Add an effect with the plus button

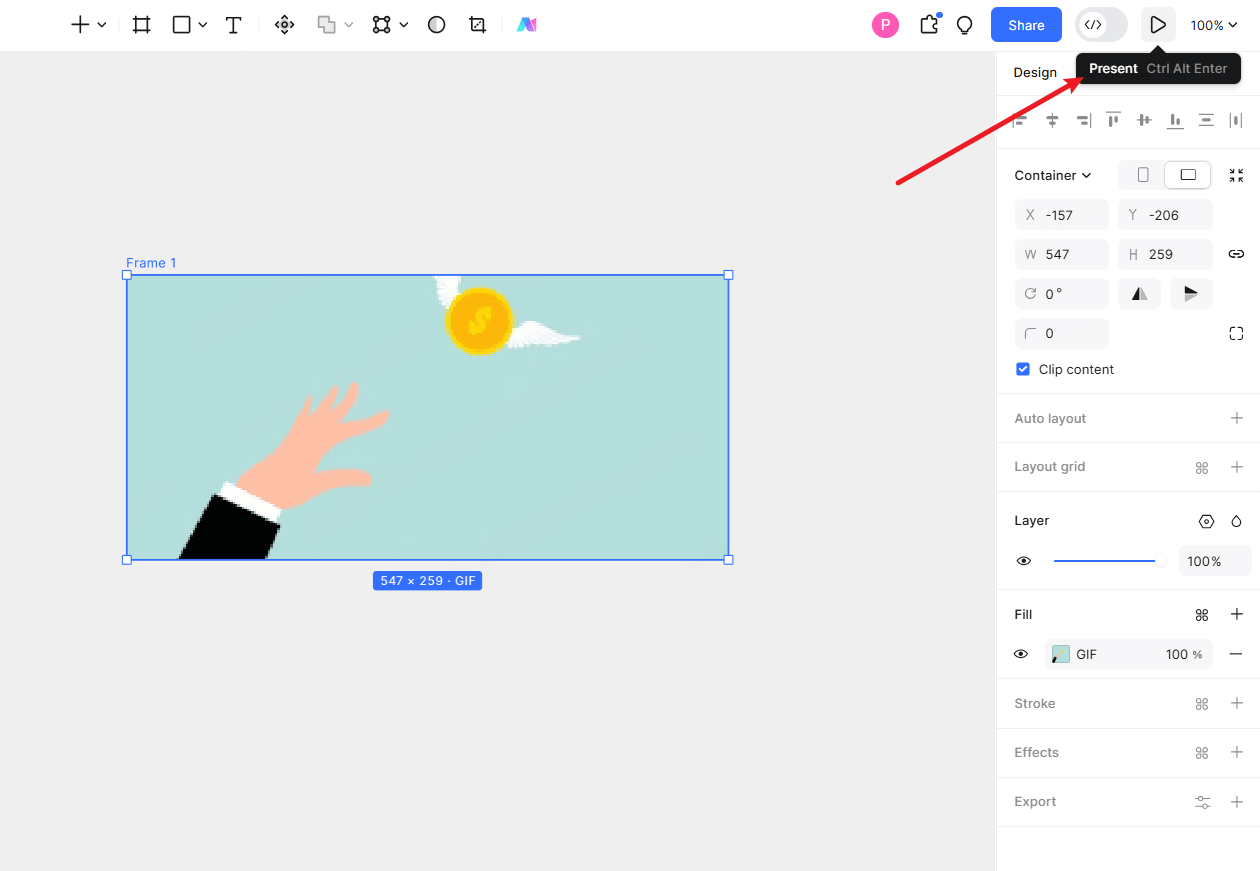1236,752
